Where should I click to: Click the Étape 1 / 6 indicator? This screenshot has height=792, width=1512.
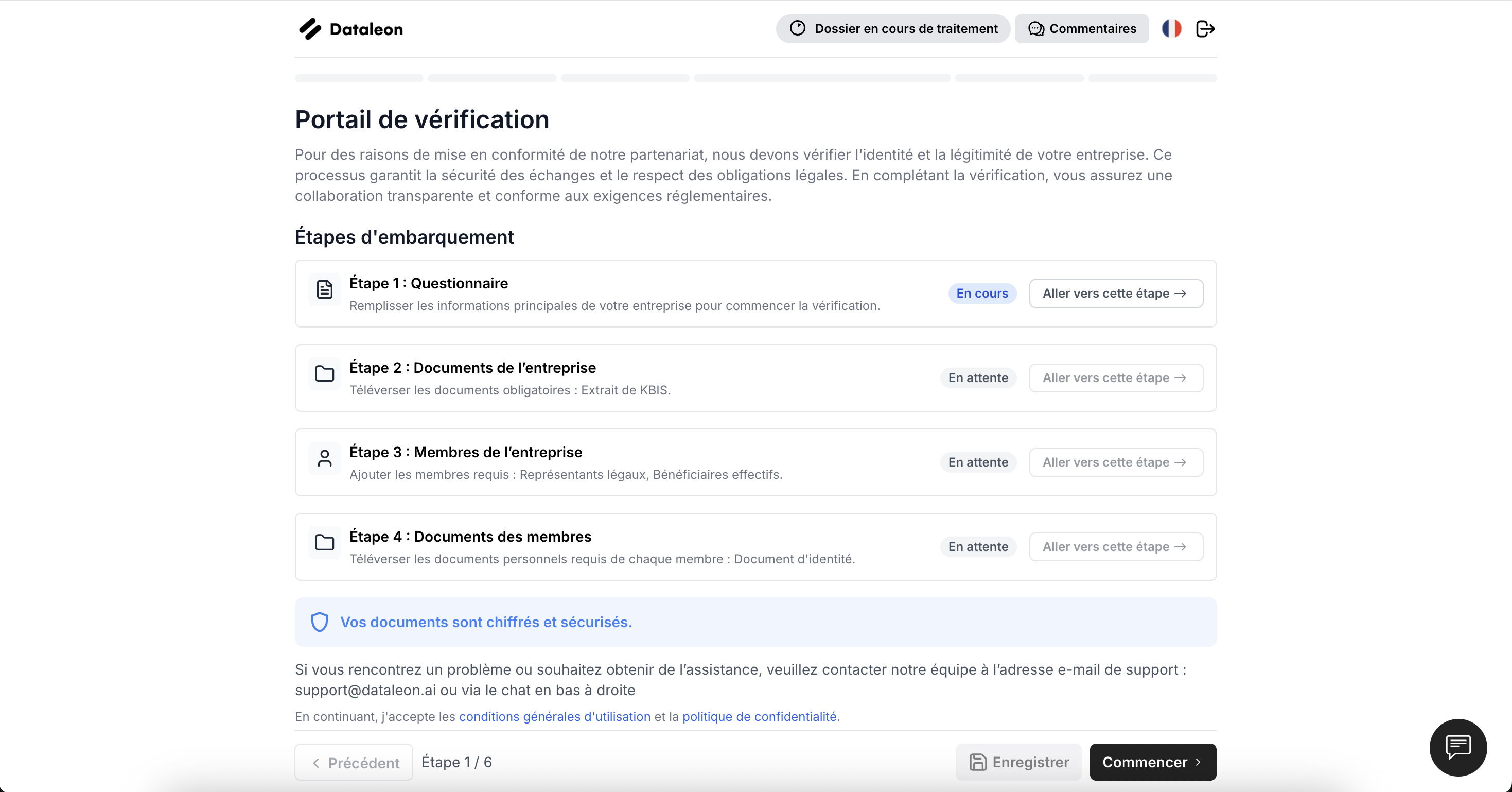coord(456,762)
